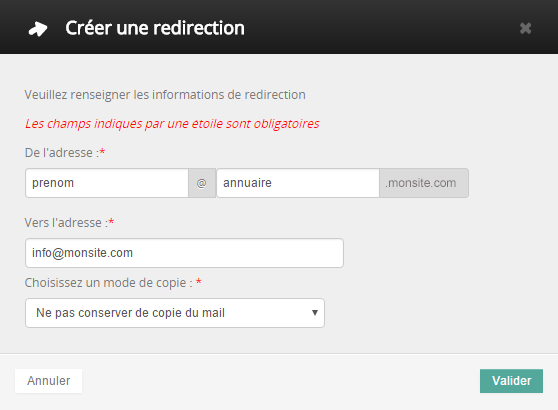
Task: Close the Créer une redirection dialog
Action: [525, 28]
